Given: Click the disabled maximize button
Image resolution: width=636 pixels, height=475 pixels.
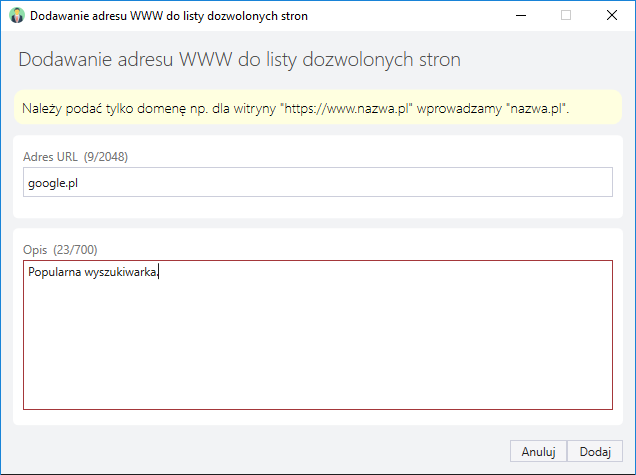Looking at the screenshot, I should tap(566, 15).
